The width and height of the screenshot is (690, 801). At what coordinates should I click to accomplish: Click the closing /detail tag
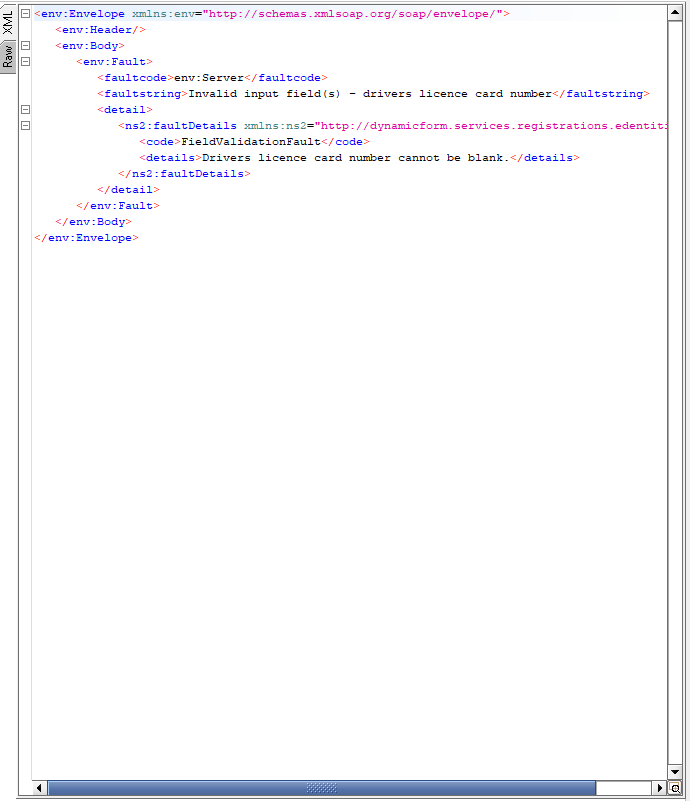128,190
